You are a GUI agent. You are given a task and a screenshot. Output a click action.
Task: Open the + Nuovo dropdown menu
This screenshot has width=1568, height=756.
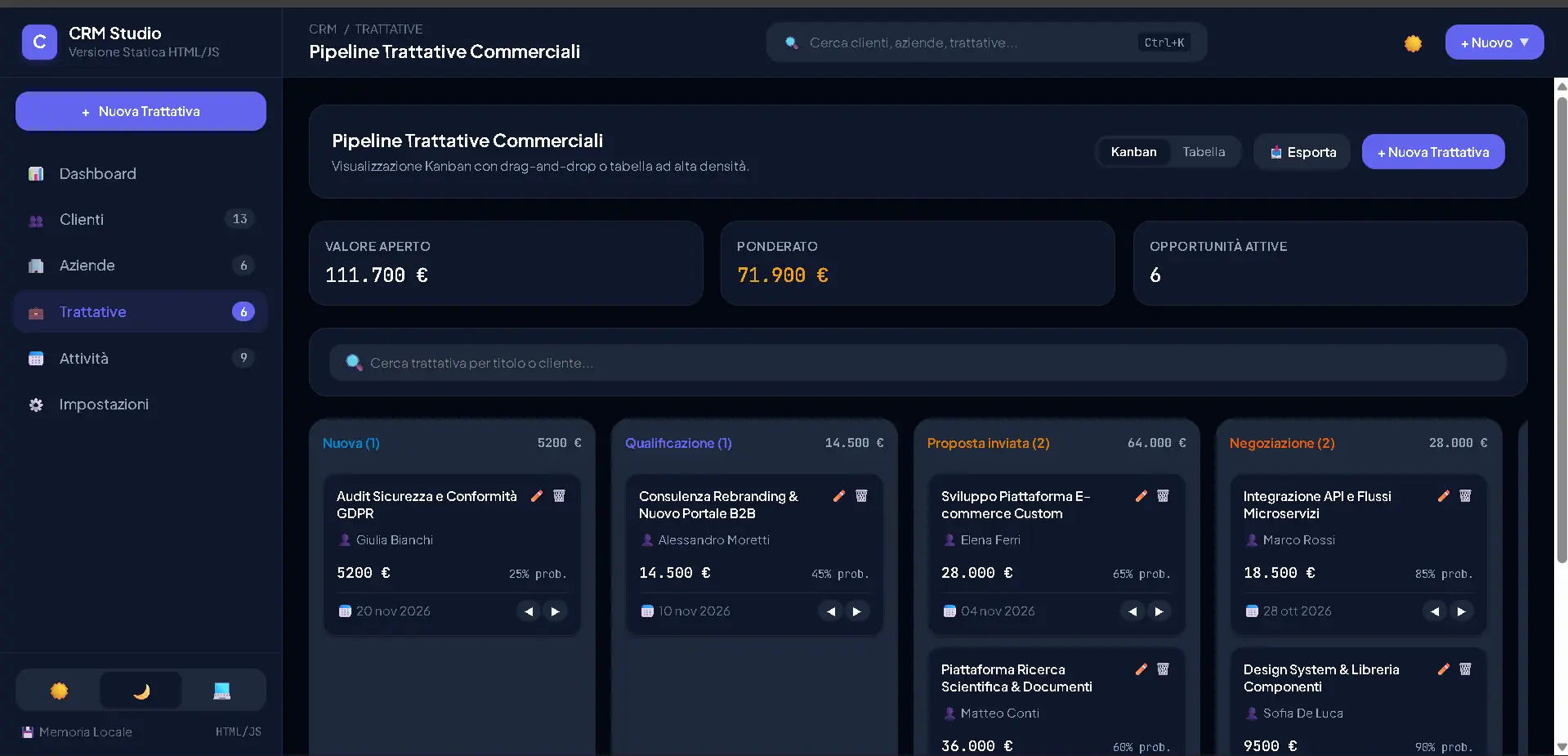coord(1494,42)
